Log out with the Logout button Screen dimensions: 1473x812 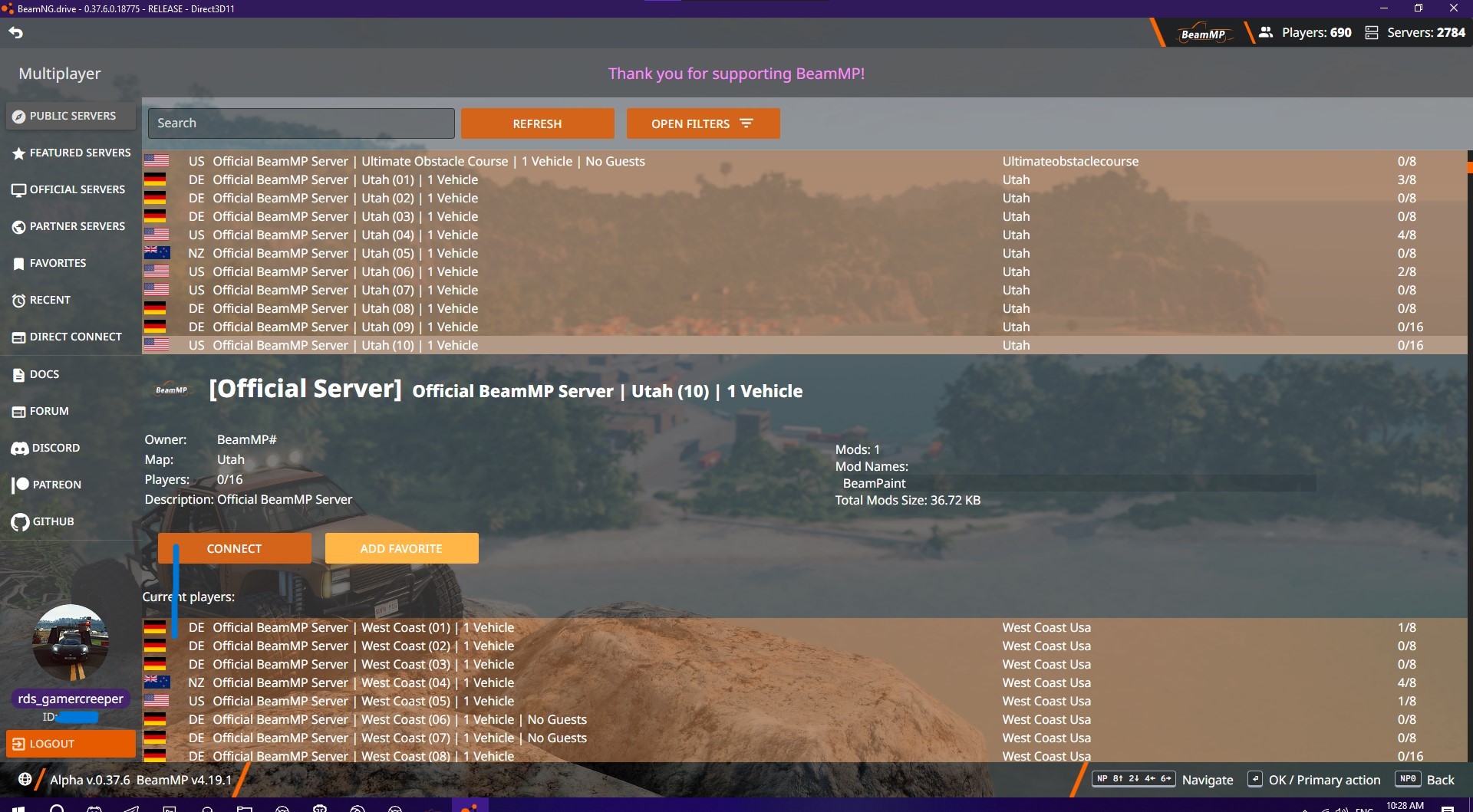(71, 743)
